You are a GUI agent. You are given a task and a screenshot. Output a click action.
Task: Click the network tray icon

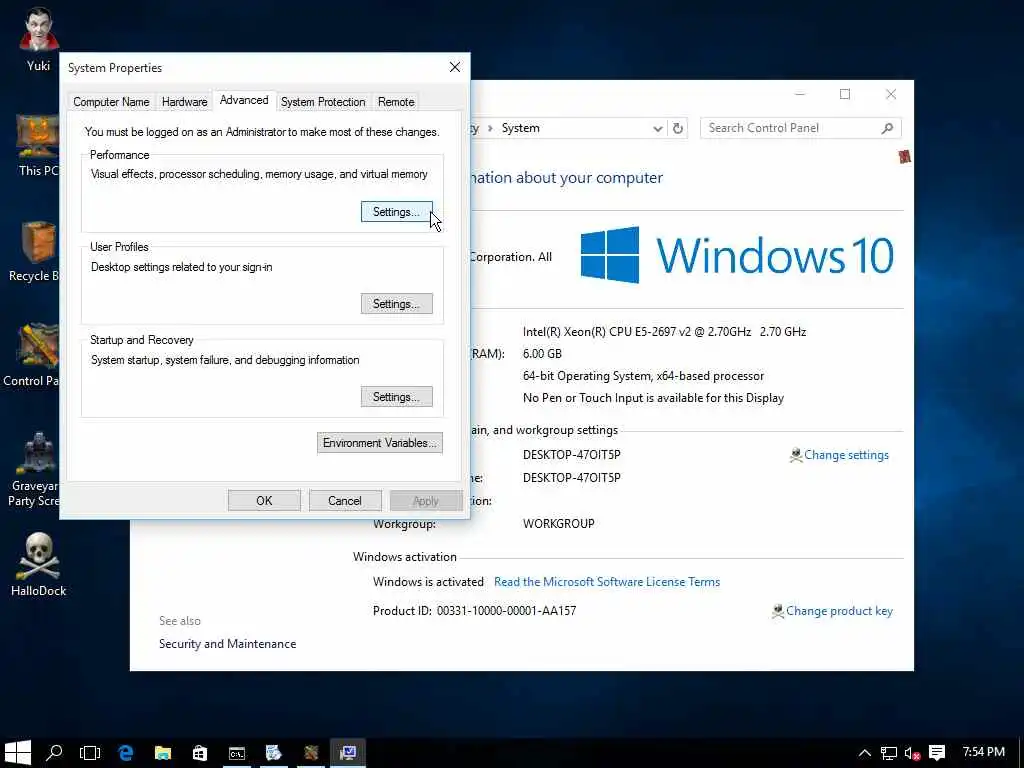(889, 753)
